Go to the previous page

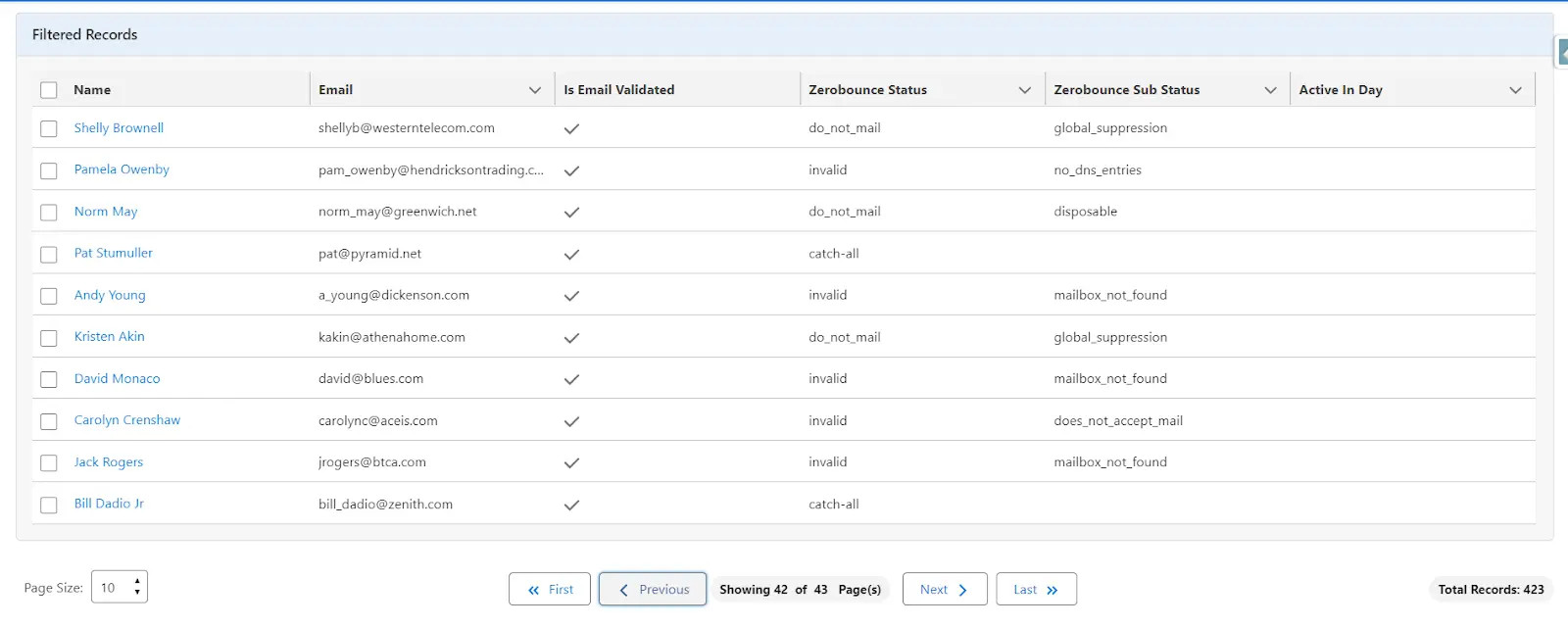point(653,589)
